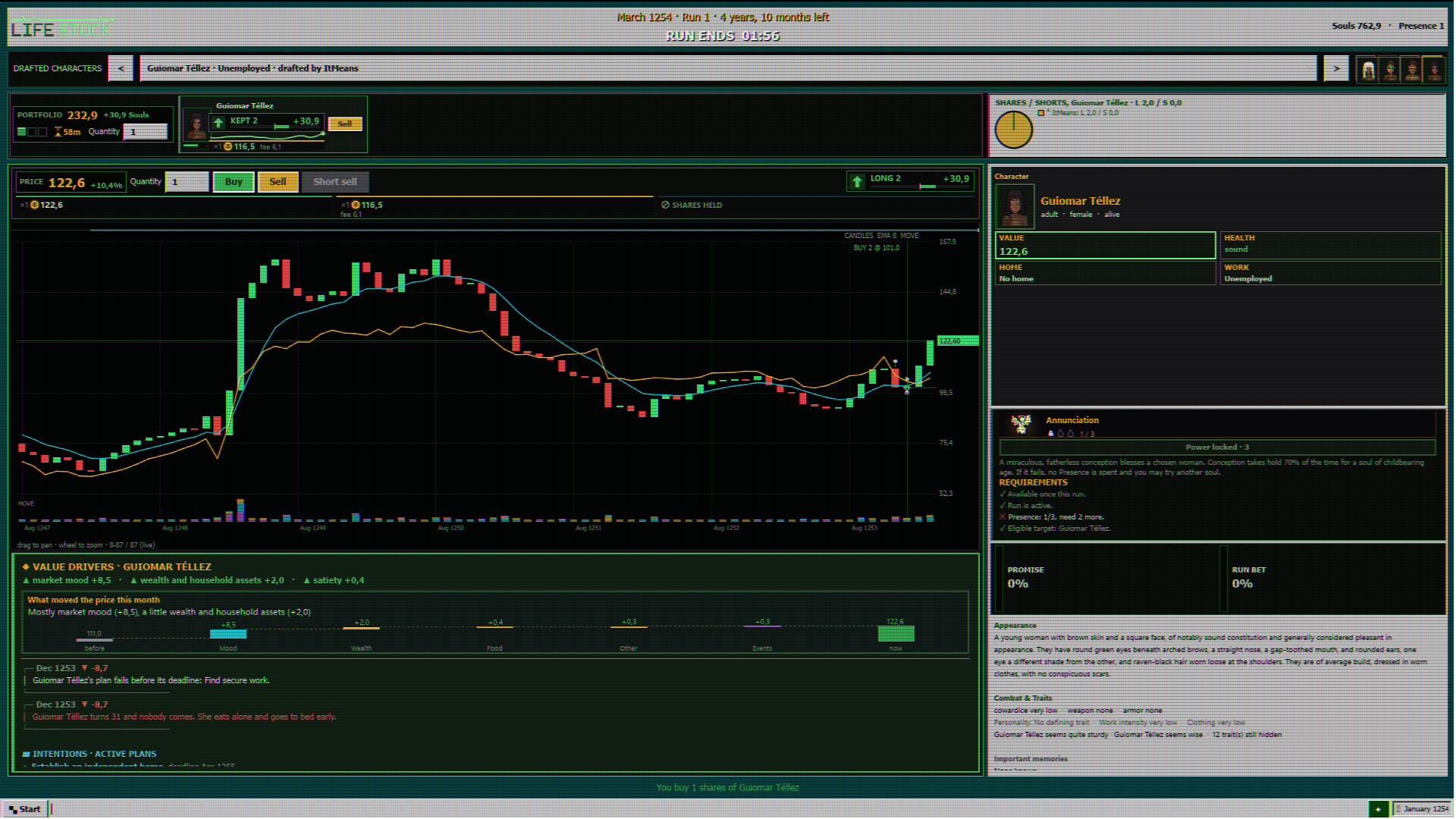Click the Power locked · 3 bar

click(x=1217, y=447)
